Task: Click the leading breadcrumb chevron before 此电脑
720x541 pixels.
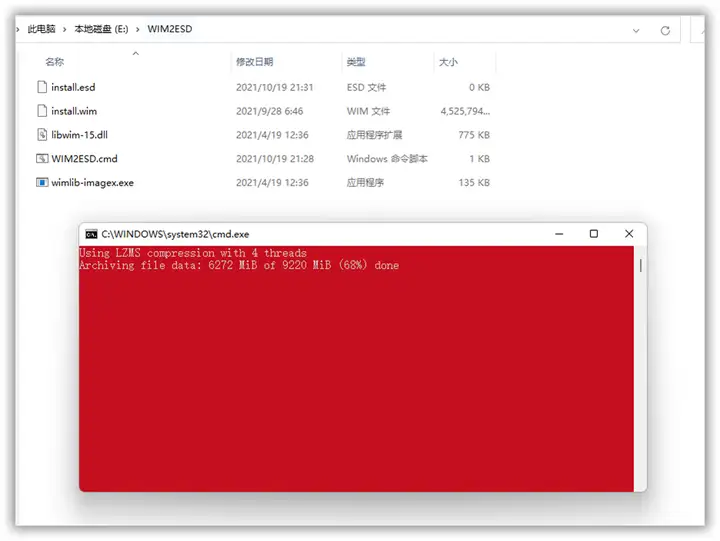Action: click(x=18, y=29)
